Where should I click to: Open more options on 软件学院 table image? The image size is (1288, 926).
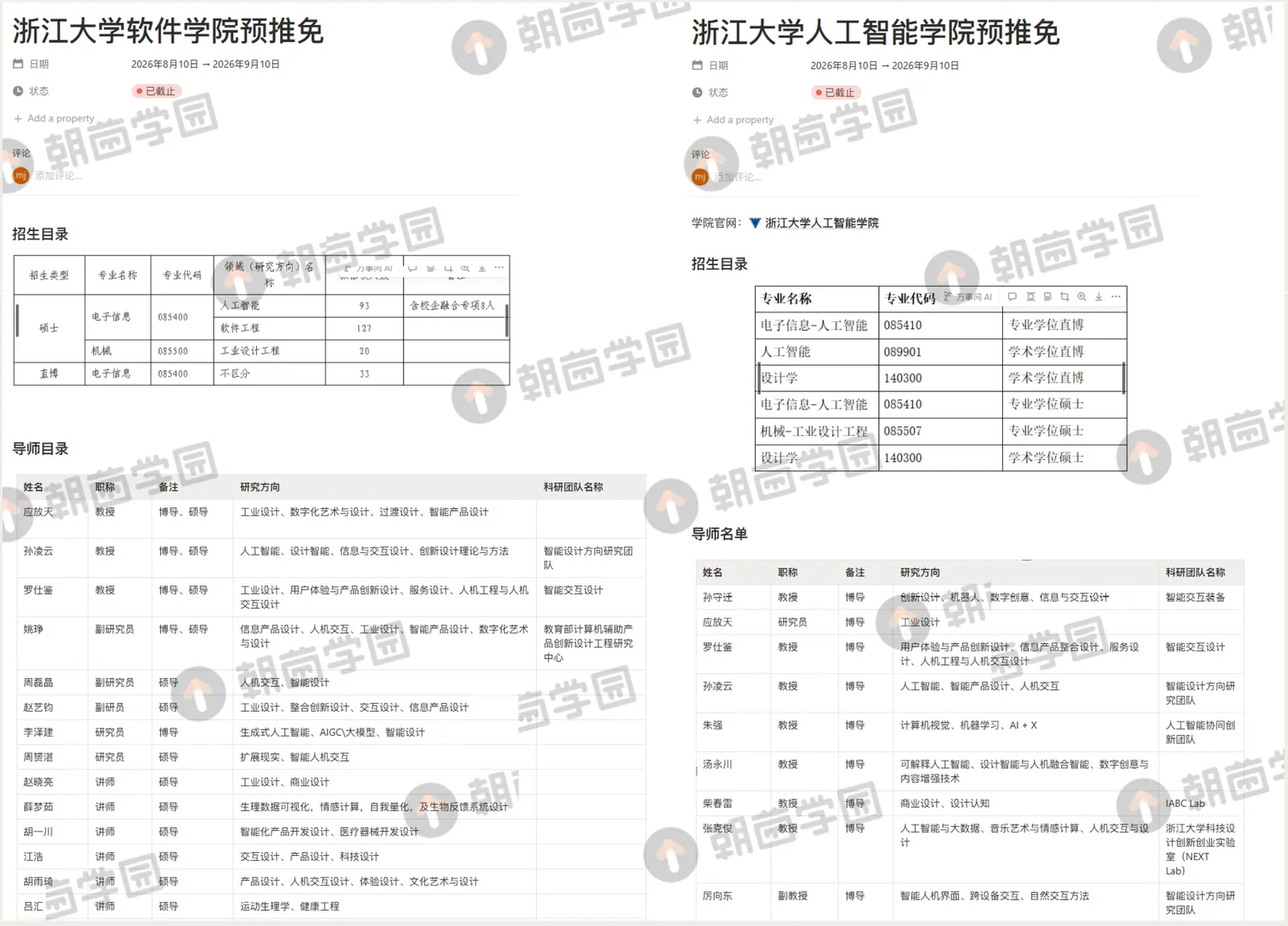499,268
